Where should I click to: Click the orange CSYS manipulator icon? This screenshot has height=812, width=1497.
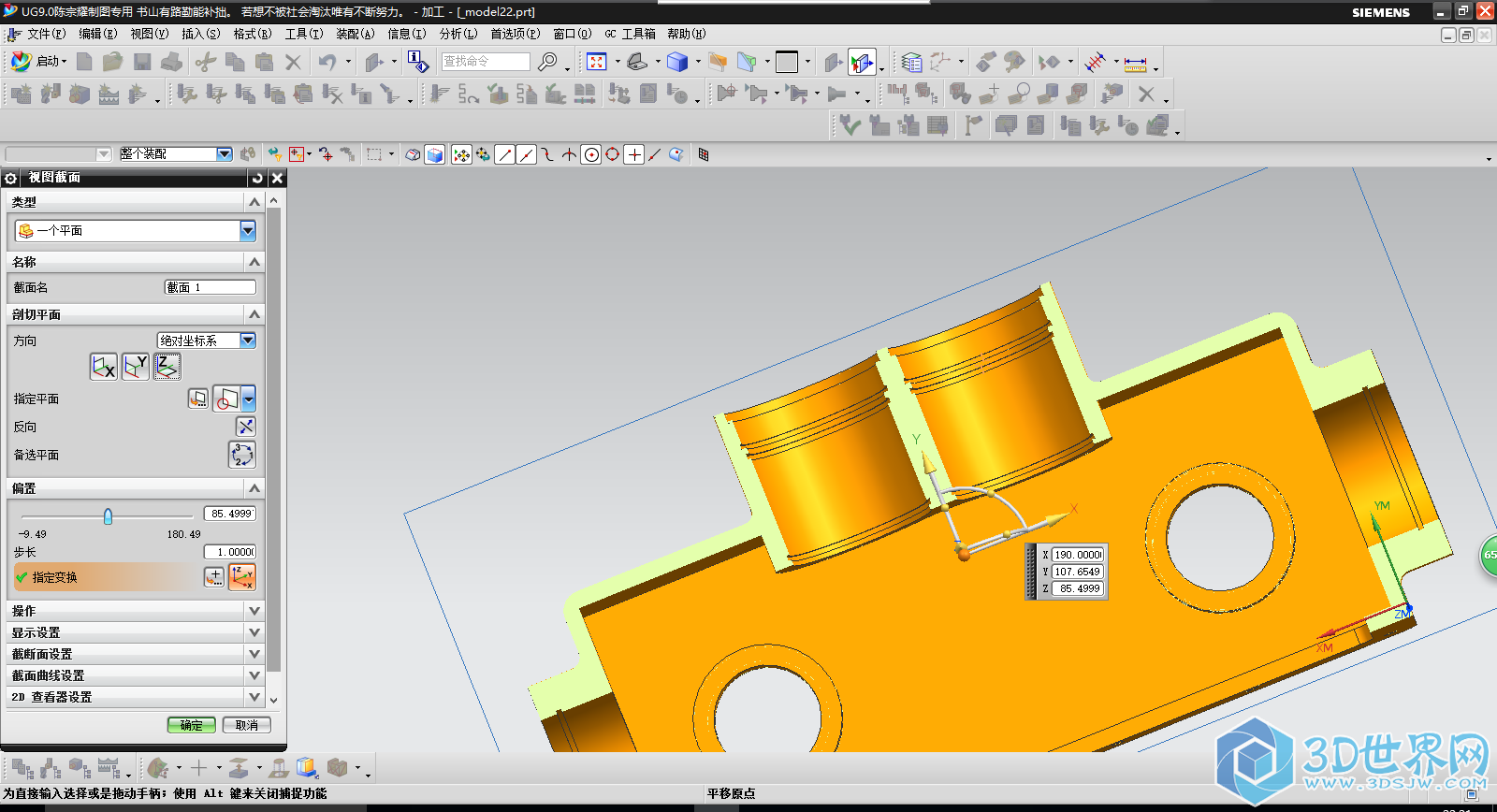point(242,577)
